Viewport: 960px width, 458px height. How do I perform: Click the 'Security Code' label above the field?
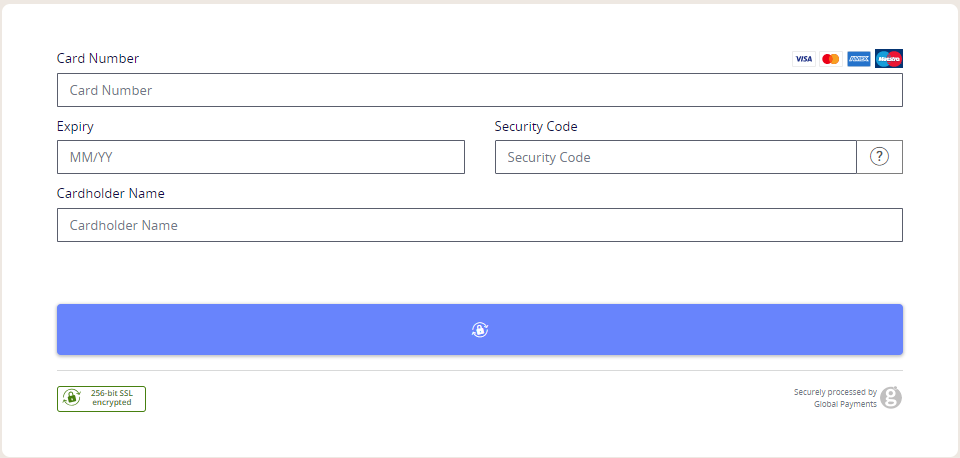[x=536, y=126]
